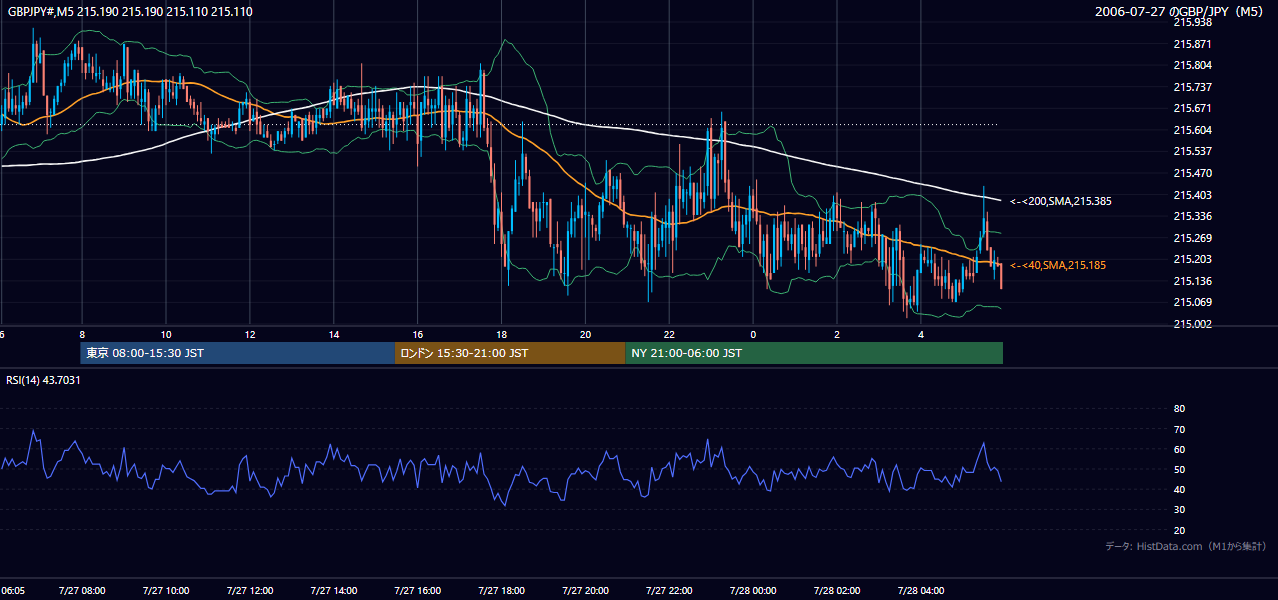This screenshot has width=1278, height=600.
Task: Click price axis value 215.470
Action: [x=1192, y=173]
